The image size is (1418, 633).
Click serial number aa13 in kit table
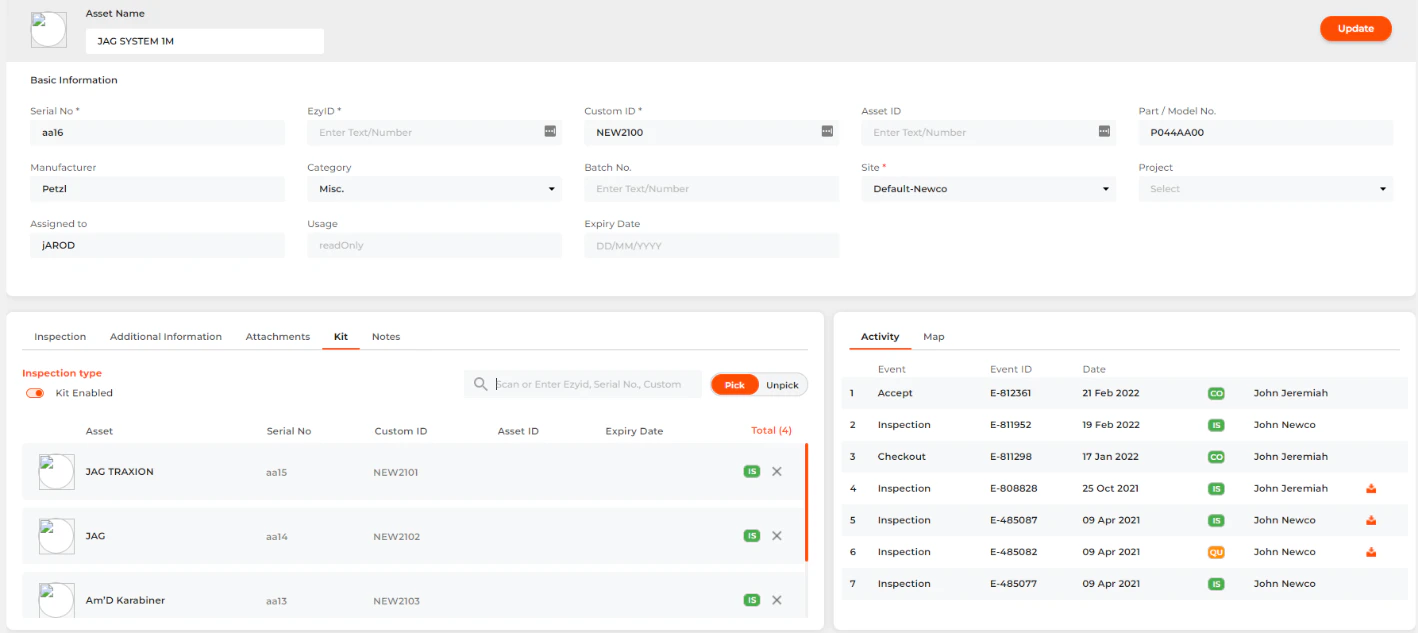pyautogui.click(x=277, y=601)
